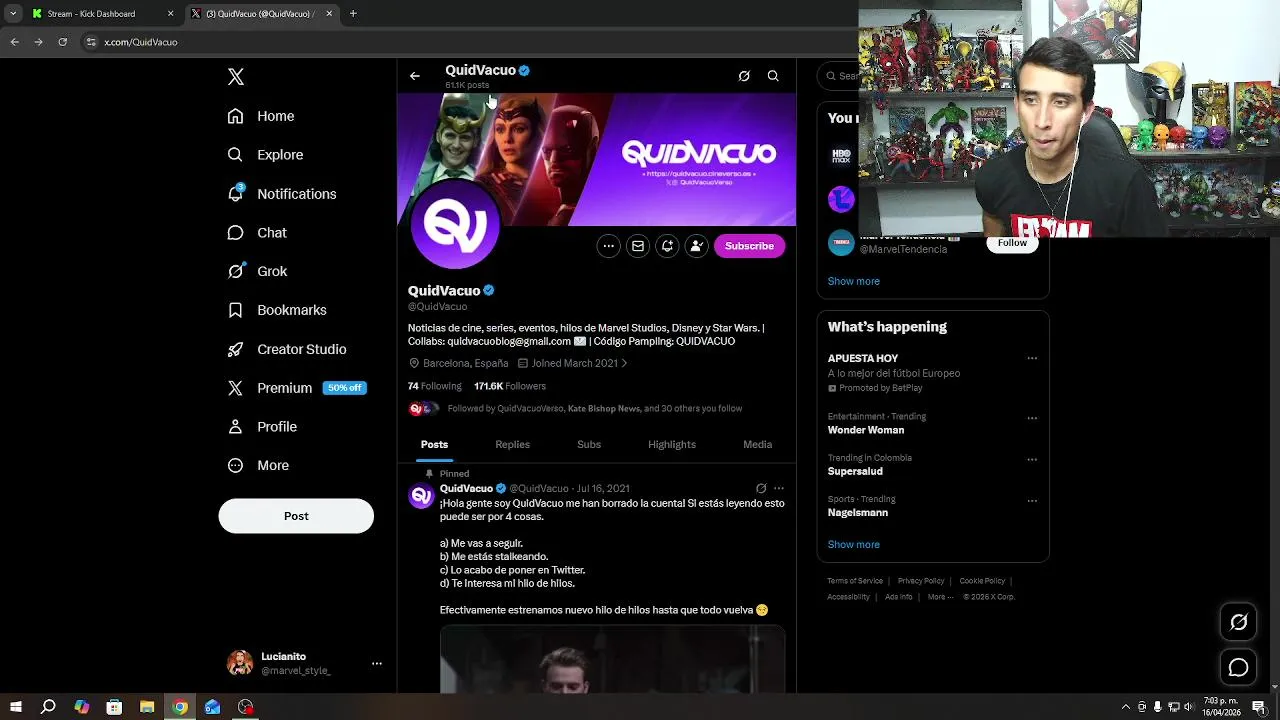Click Chrome icon on Windows taskbar

(x=180, y=707)
